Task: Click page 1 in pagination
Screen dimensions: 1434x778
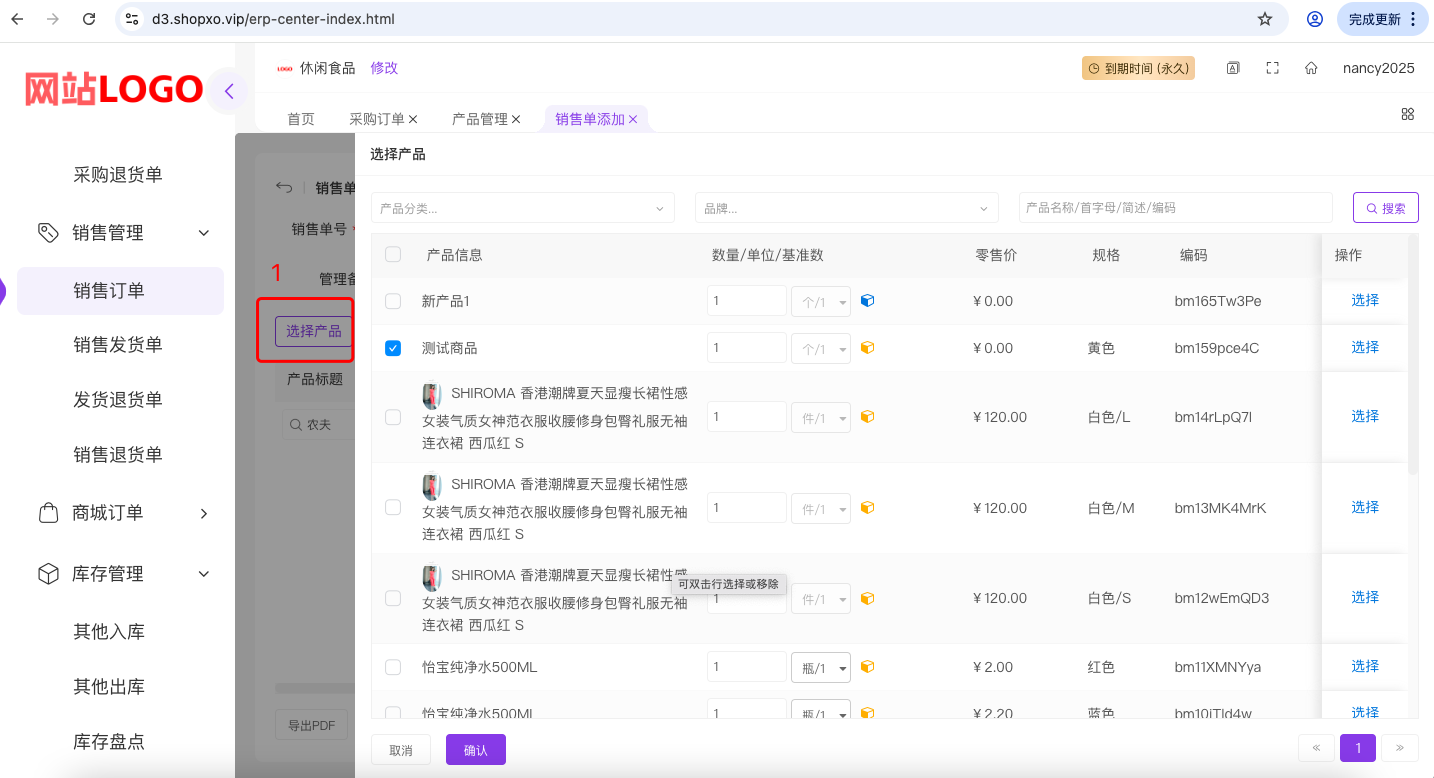Action: (x=1358, y=748)
